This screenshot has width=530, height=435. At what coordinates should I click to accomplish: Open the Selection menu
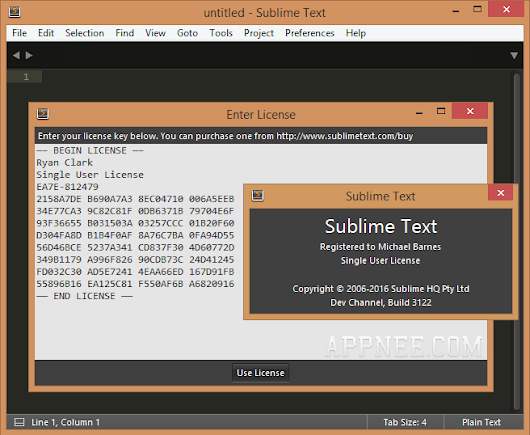click(x=85, y=33)
